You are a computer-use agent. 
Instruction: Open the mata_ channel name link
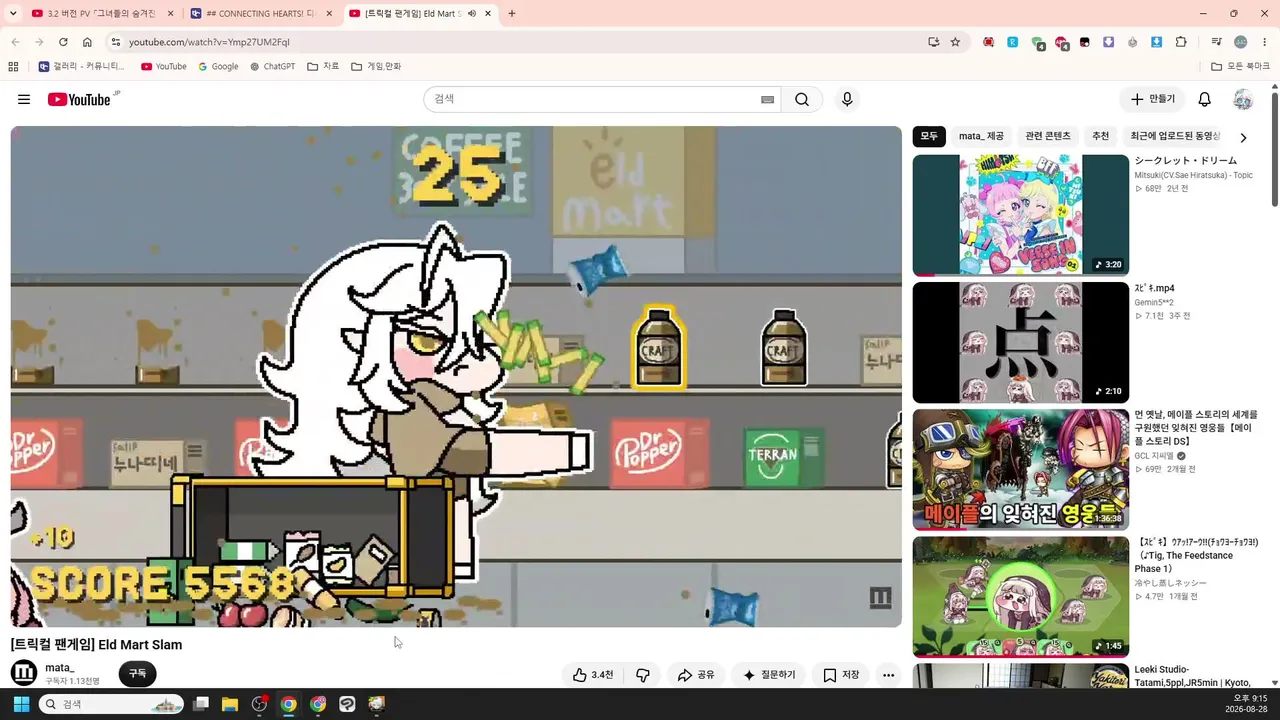(x=60, y=667)
